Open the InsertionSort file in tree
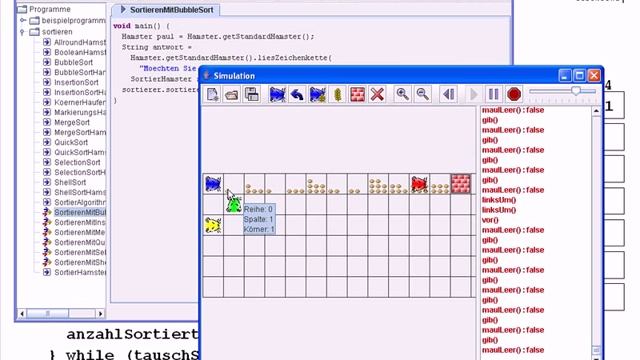640x360 pixels. pos(71,82)
